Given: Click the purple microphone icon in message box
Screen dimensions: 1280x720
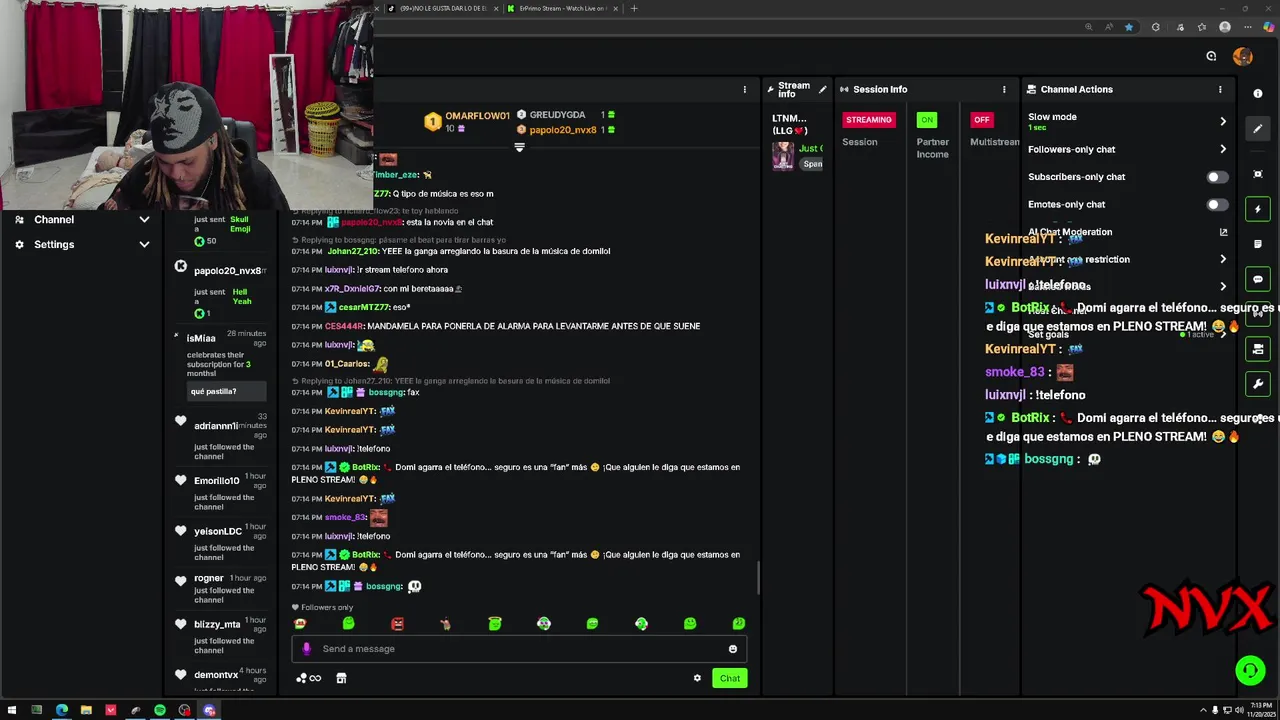Looking at the screenshot, I should pyautogui.click(x=307, y=649).
